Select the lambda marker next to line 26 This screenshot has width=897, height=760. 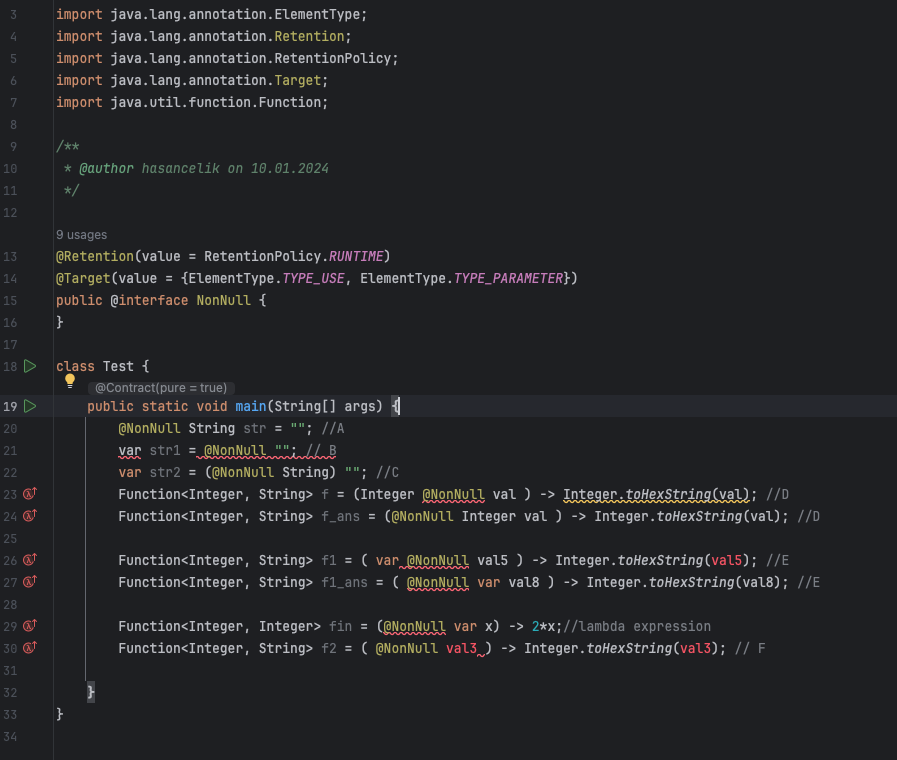tap(29, 560)
